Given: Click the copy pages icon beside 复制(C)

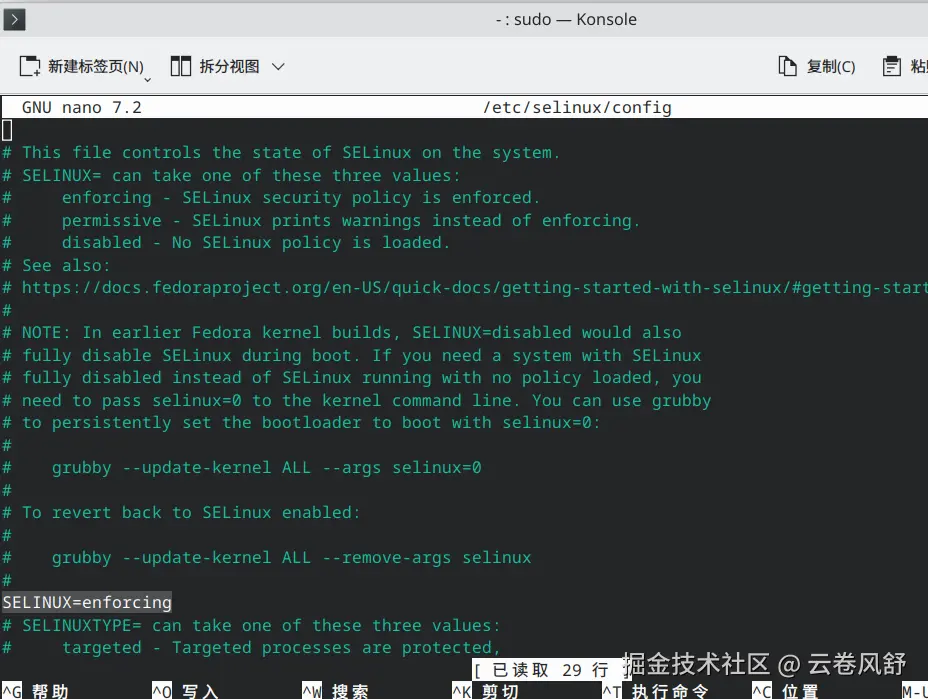Looking at the screenshot, I should click(x=787, y=66).
